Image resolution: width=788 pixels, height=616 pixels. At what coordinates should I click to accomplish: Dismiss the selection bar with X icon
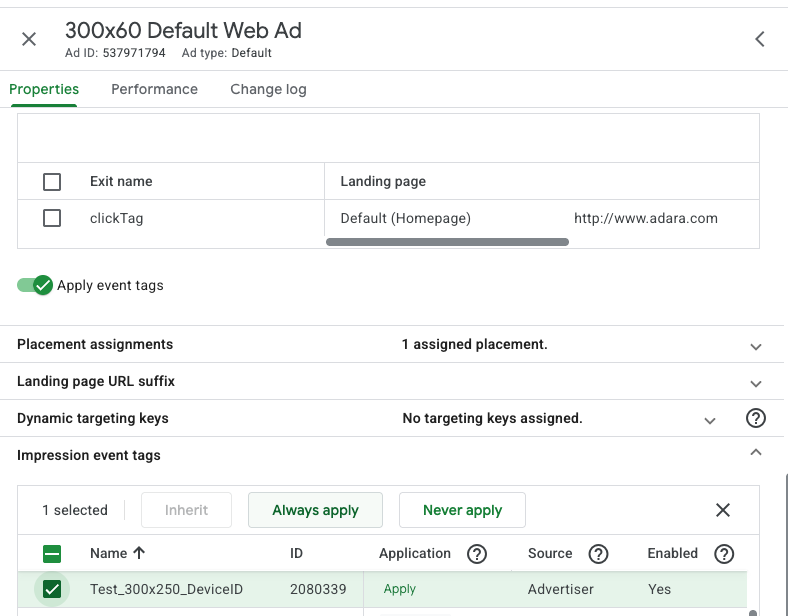(723, 510)
